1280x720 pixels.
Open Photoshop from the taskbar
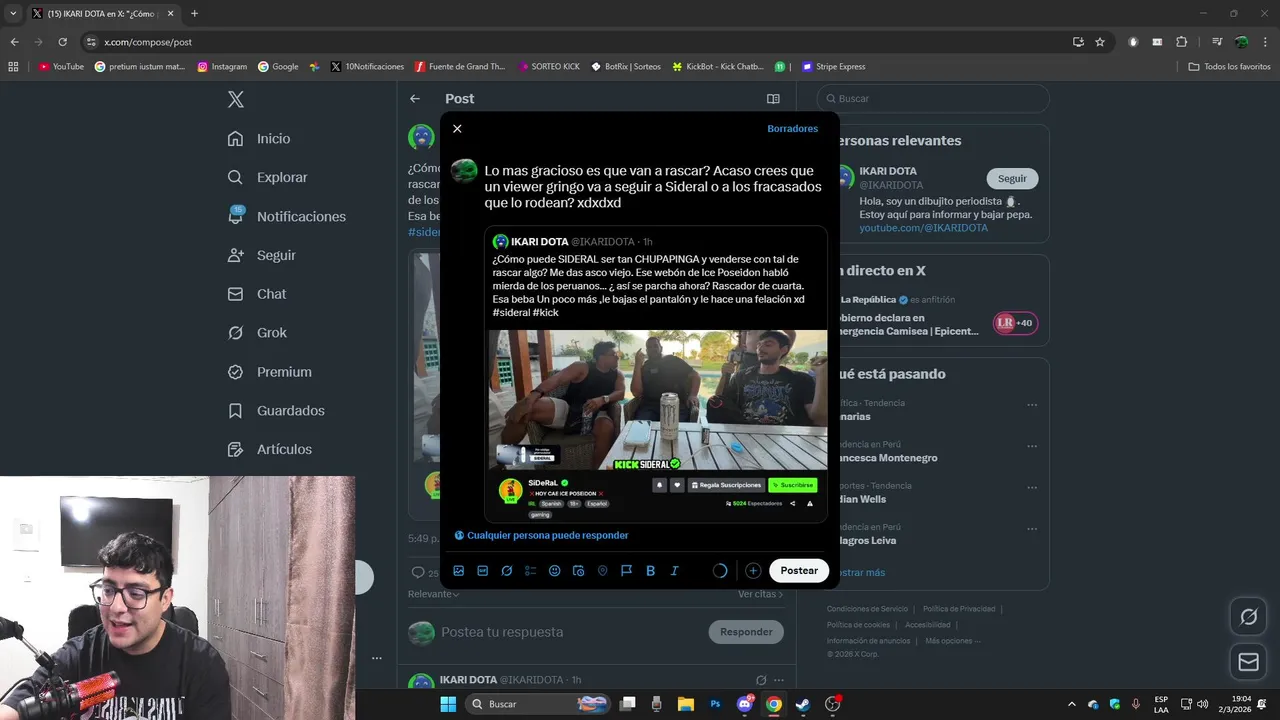(715, 704)
